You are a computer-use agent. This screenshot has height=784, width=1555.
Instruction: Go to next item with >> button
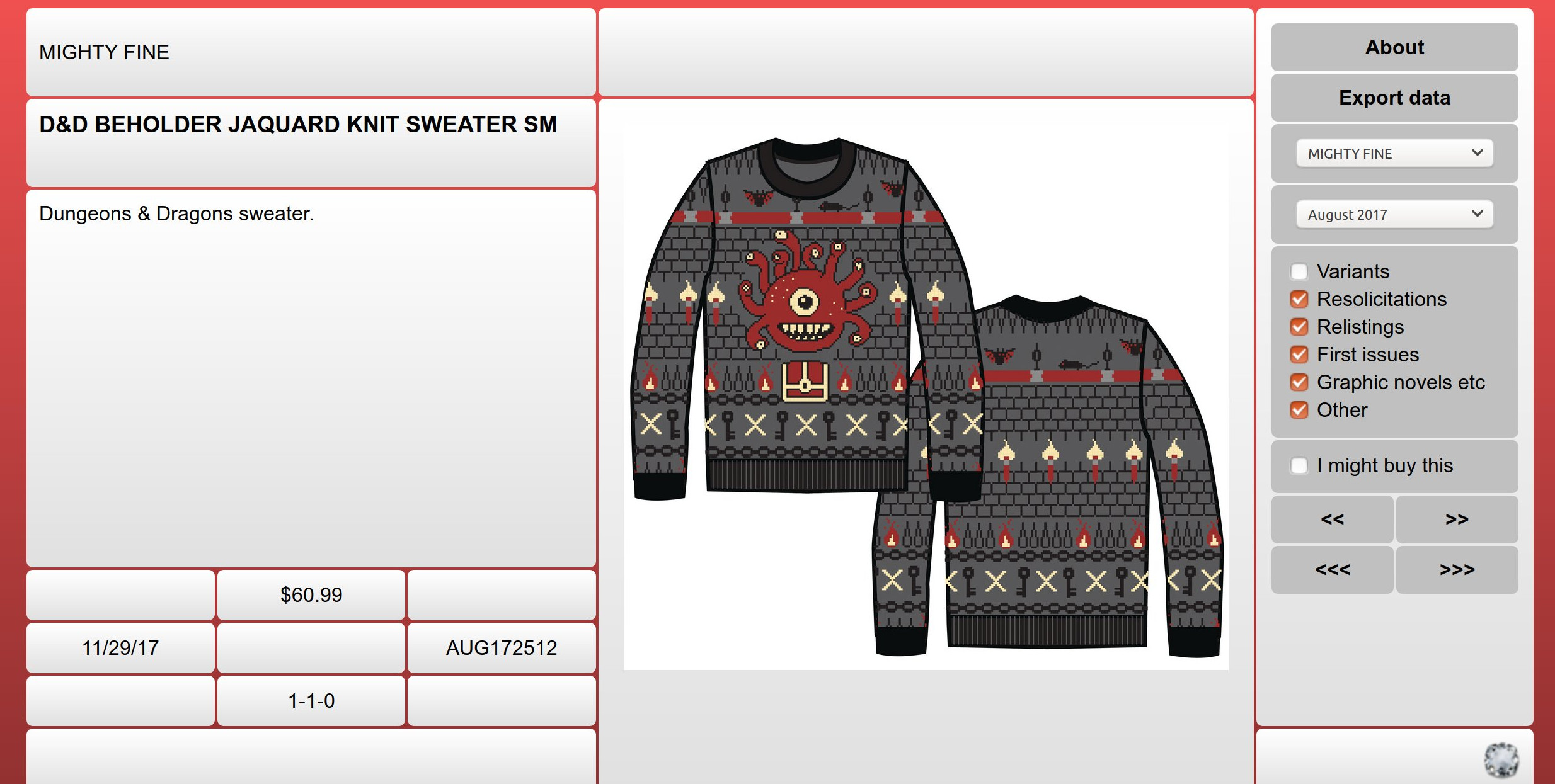1457,519
